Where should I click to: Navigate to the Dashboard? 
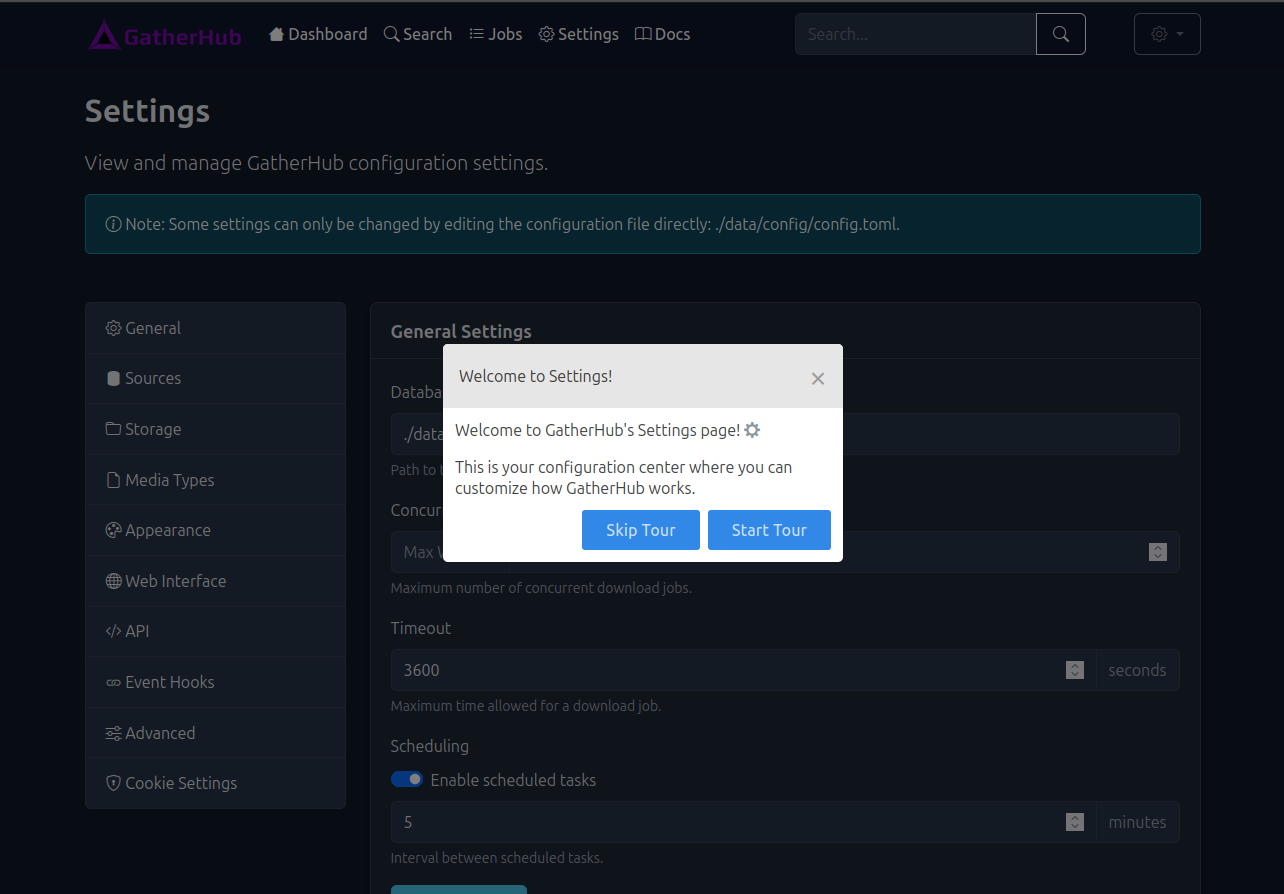coord(318,33)
